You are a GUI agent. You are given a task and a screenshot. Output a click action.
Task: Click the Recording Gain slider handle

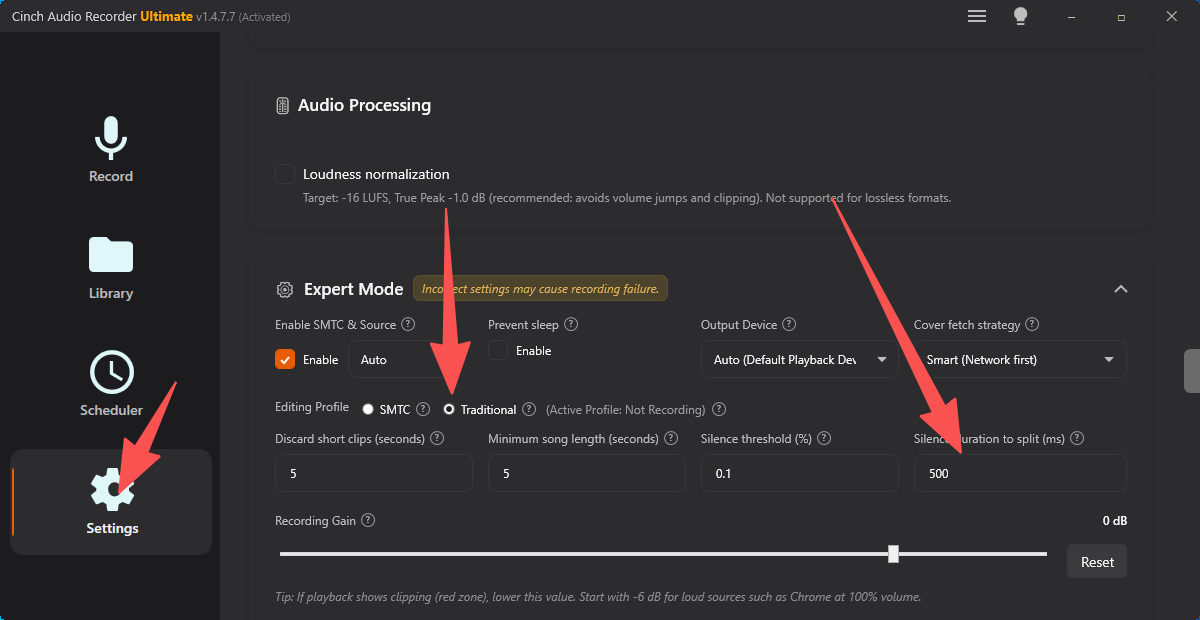893,554
